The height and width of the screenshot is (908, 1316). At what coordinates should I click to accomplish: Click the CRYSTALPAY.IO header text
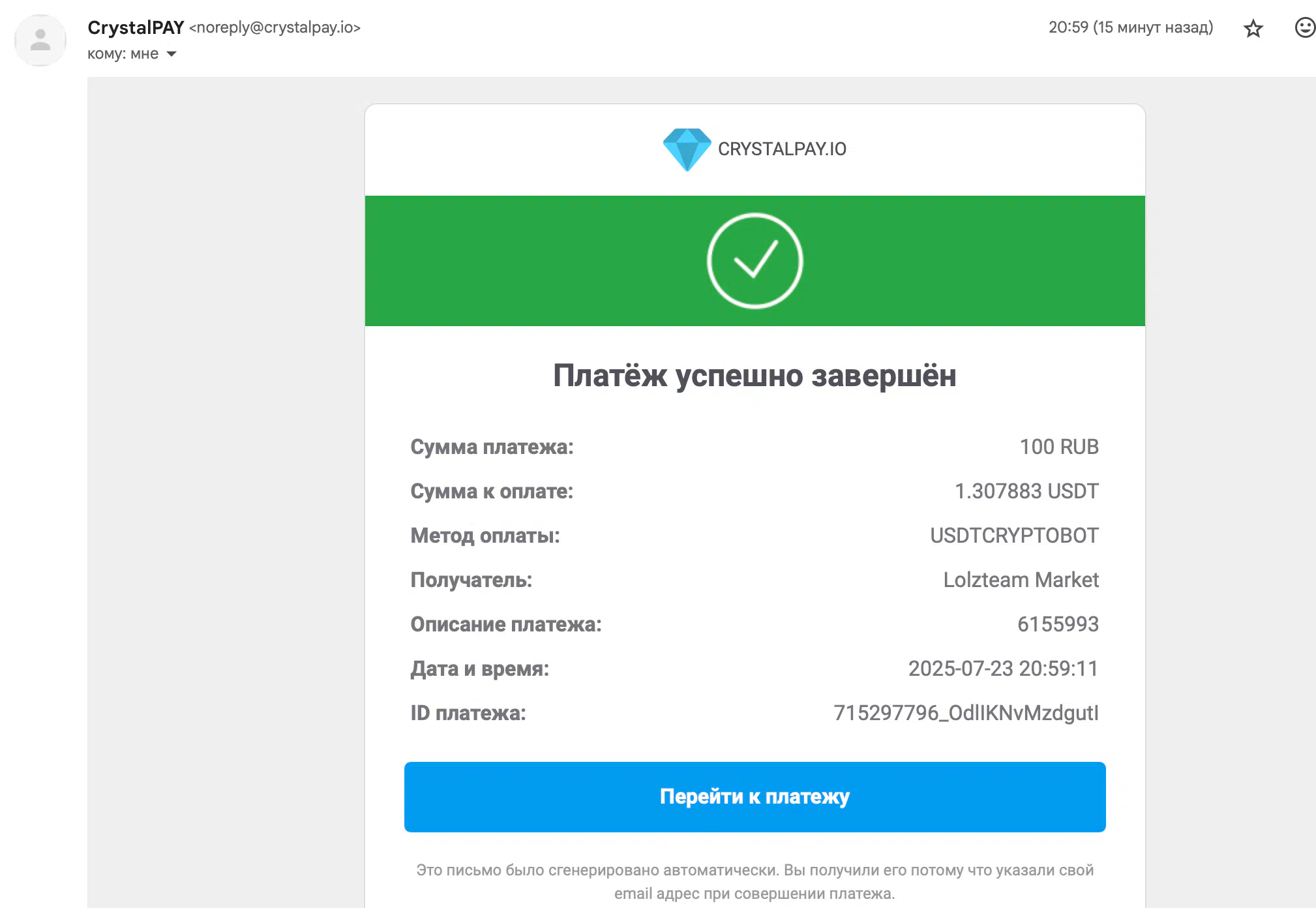(782, 149)
